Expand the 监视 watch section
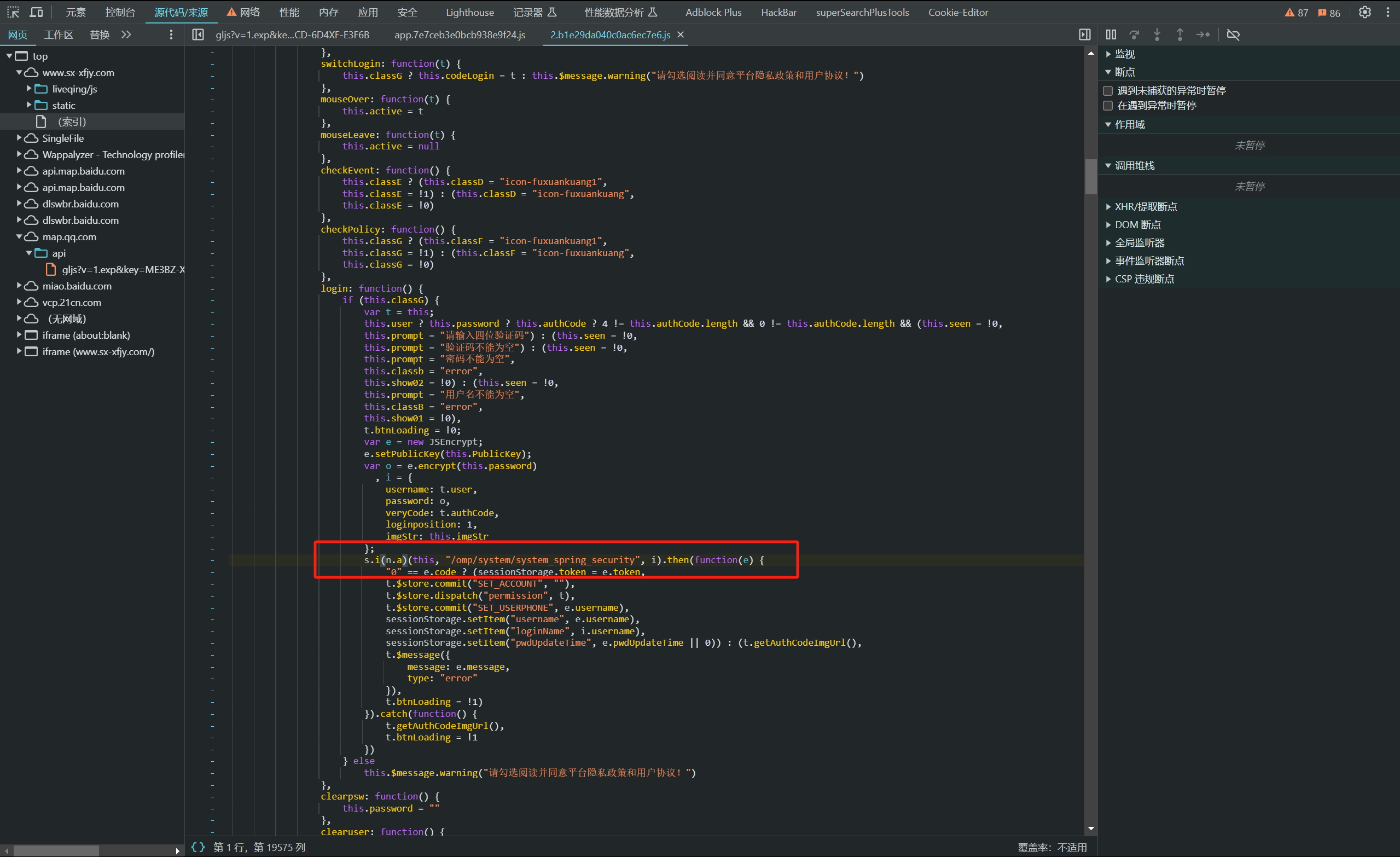The image size is (1400, 857). 1108,54
